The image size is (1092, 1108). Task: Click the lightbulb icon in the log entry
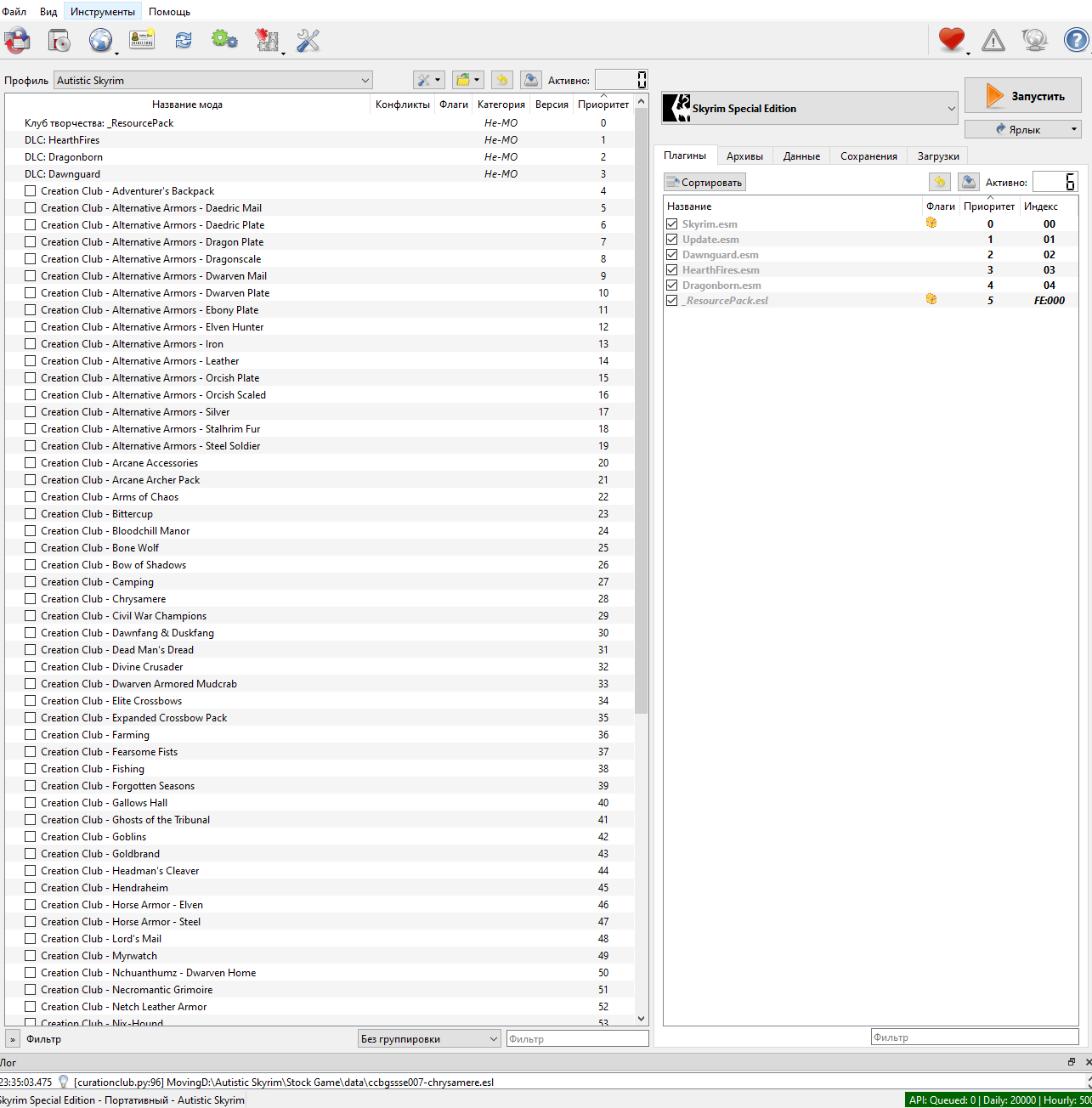(63, 1082)
